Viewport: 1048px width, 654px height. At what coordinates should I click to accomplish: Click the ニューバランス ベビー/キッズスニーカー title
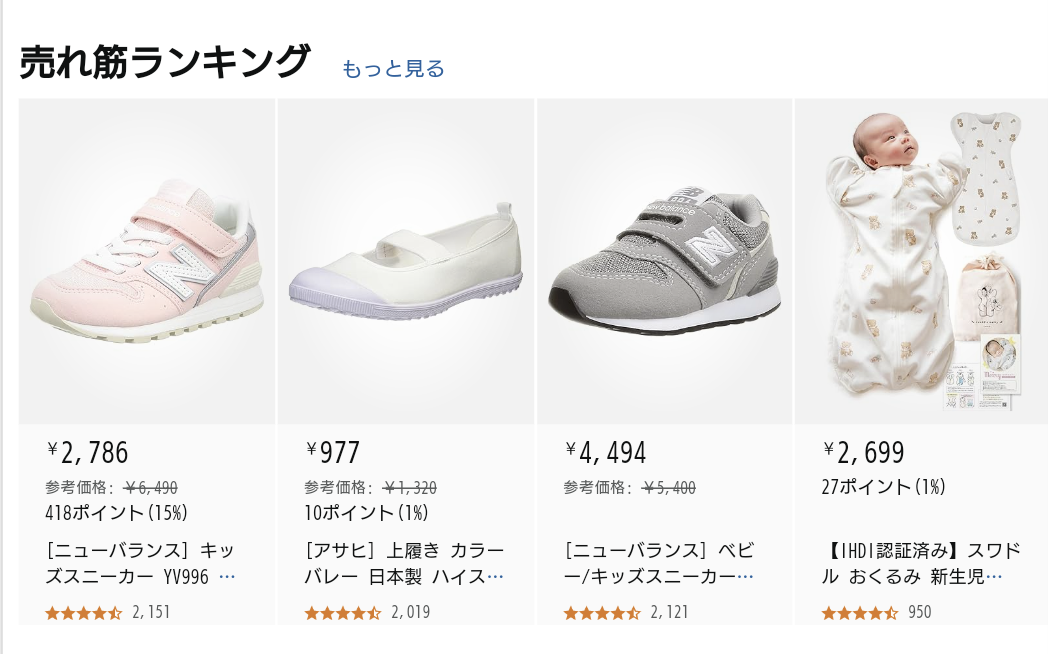[658, 564]
